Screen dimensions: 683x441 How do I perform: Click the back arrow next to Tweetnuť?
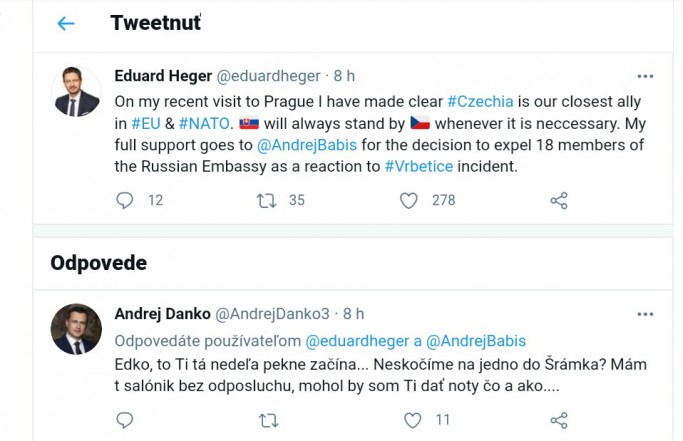click(66, 24)
